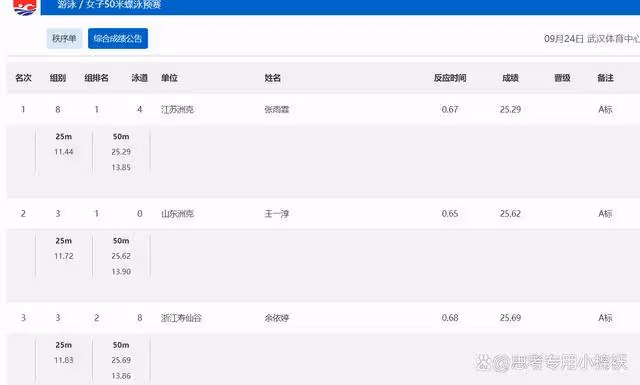The image size is (640, 385).
Task: Open the 综合成绩公告 tab
Action: [118, 38]
